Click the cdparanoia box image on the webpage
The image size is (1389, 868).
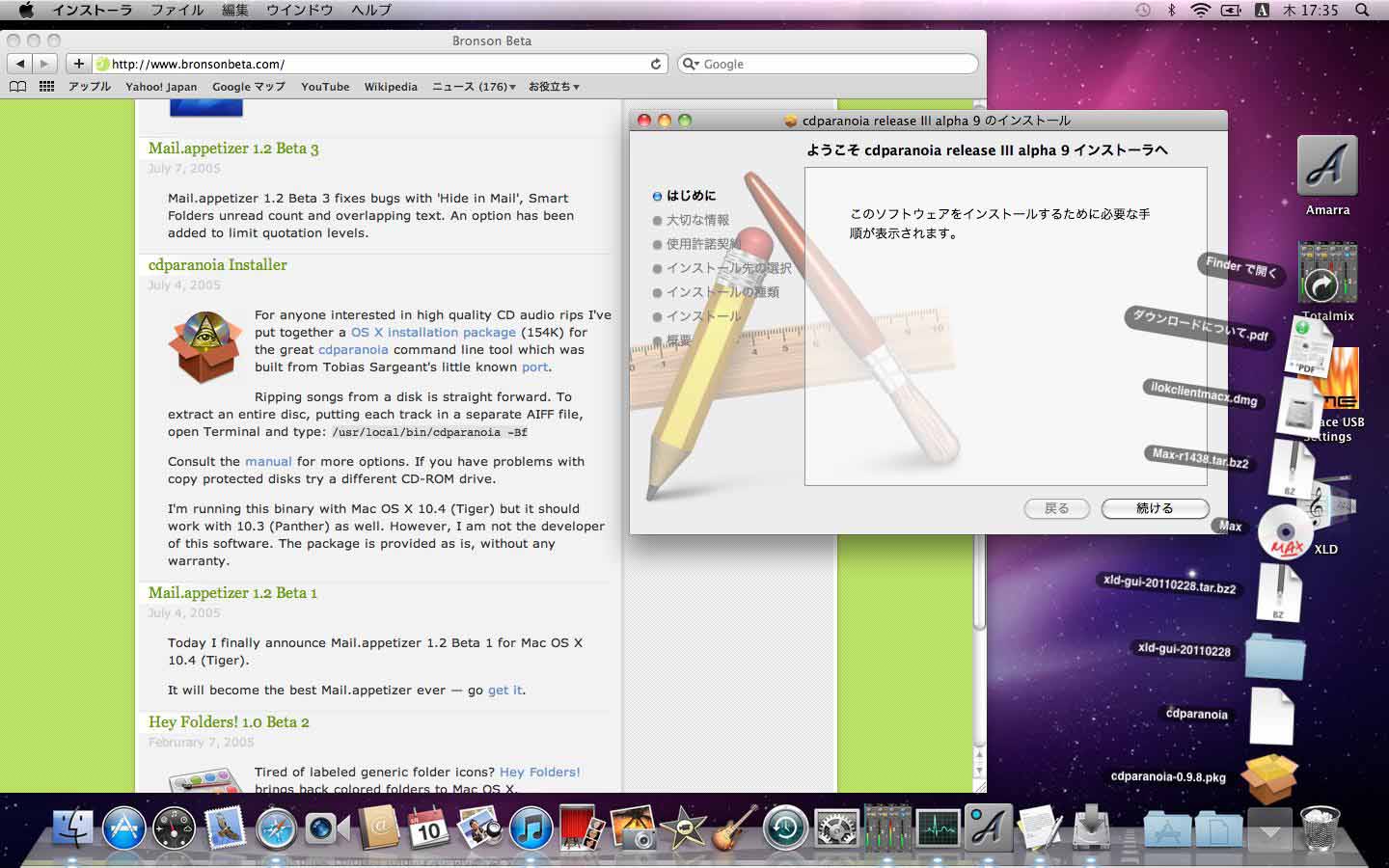(204, 347)
